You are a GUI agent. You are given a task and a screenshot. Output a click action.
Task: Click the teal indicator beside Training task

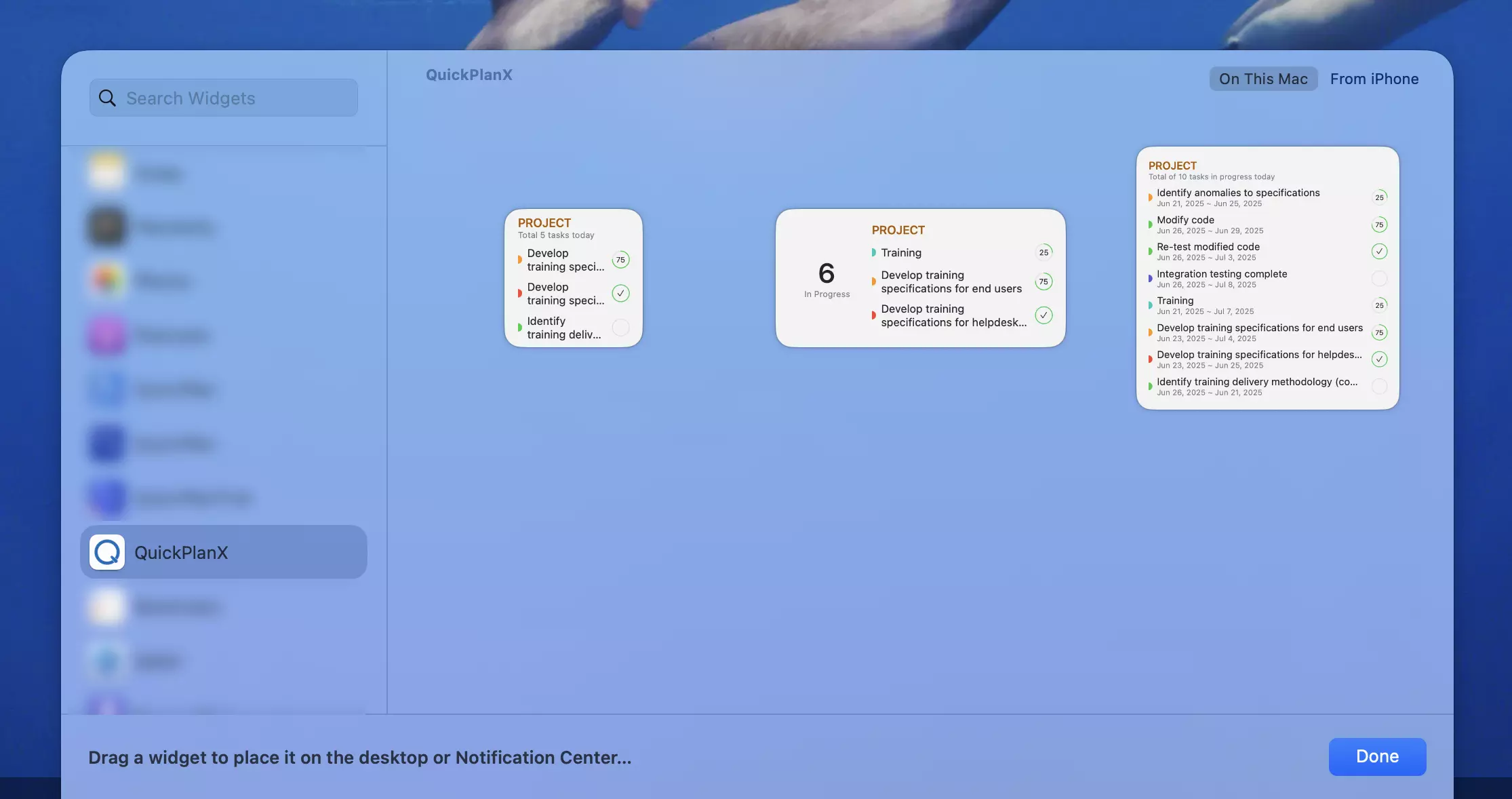pos(874,252)
